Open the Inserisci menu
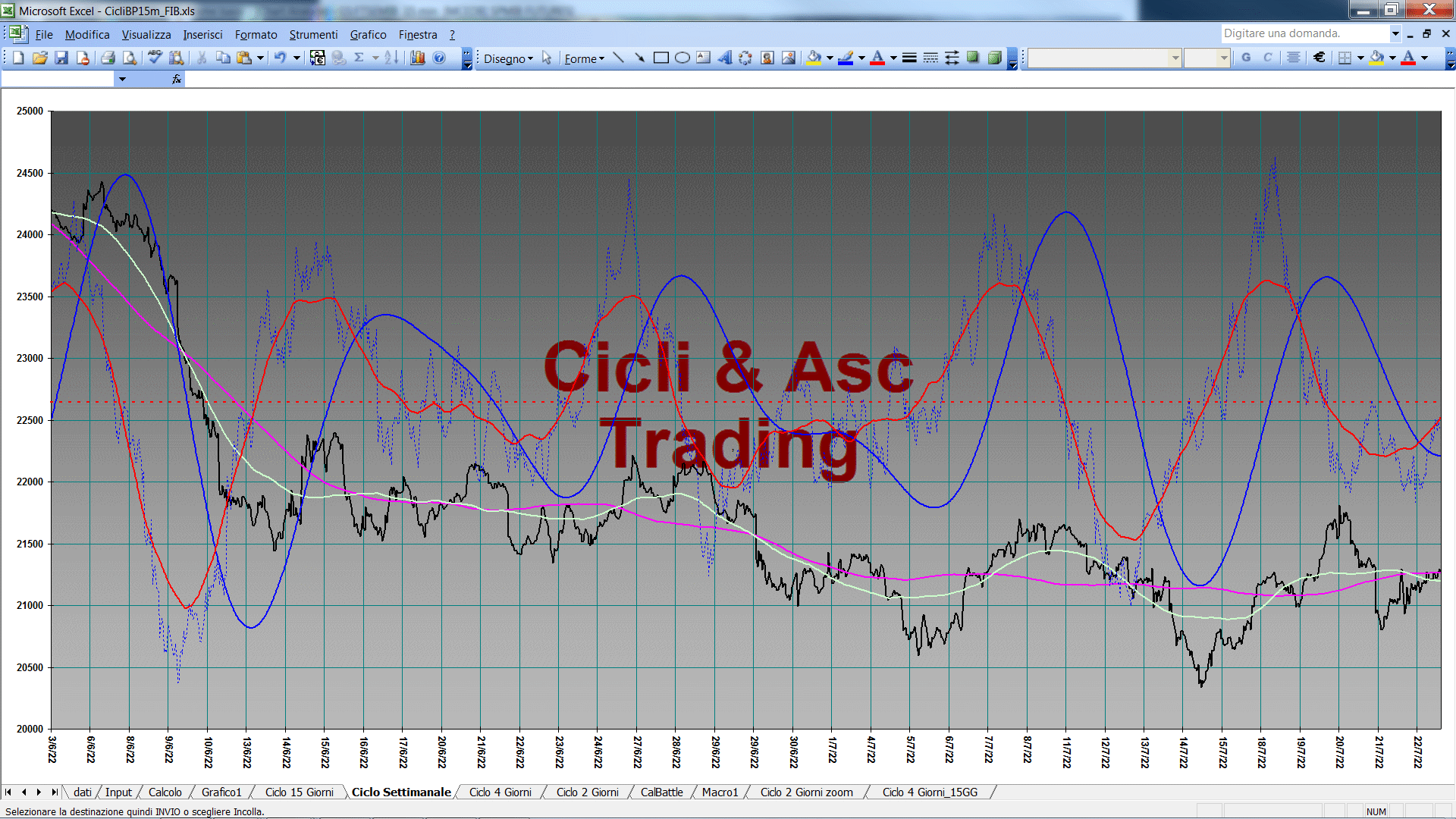Viewport: 1456px width, 819px height. click(202, 35)
